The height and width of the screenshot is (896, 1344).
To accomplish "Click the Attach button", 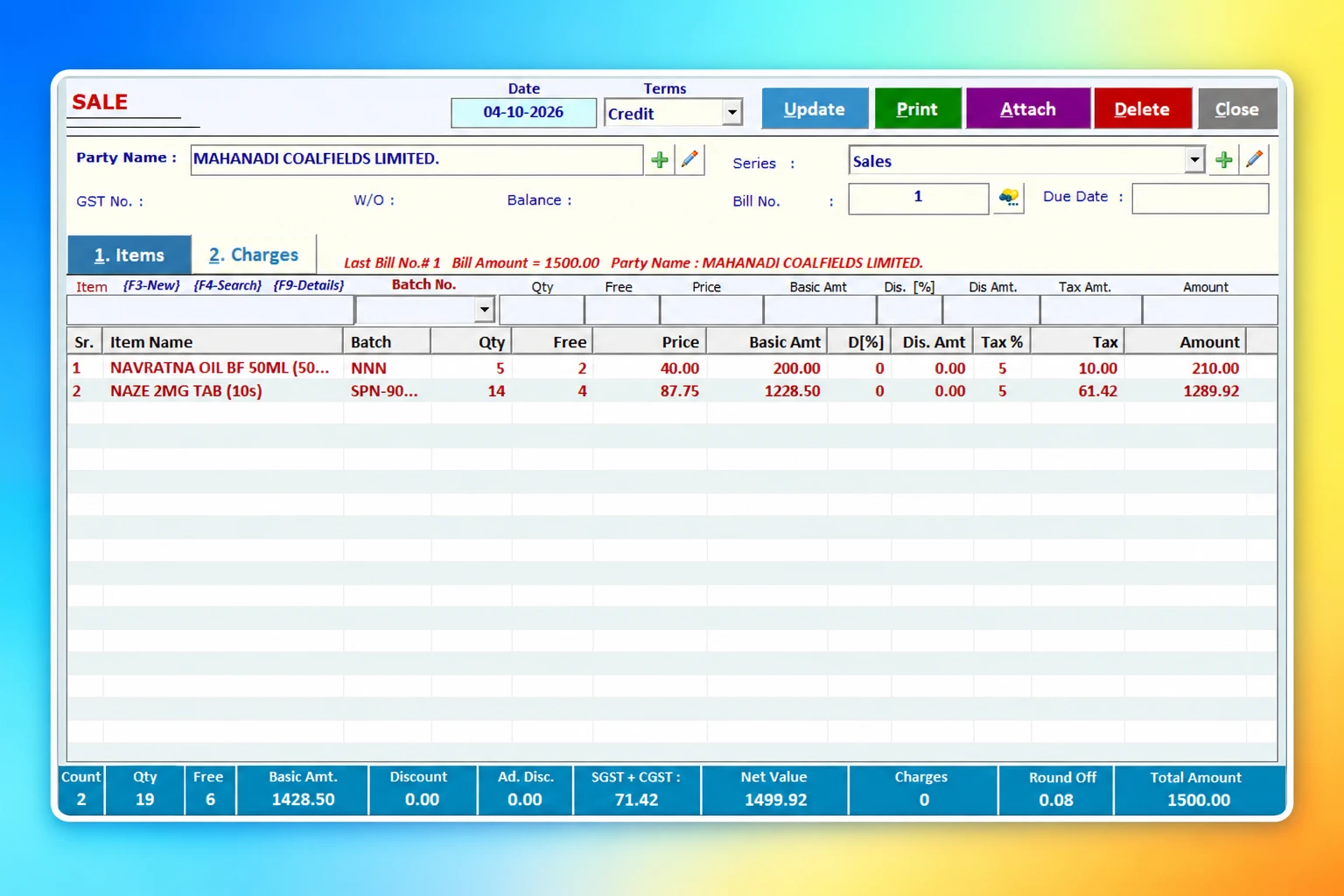I will (1028, 108).
